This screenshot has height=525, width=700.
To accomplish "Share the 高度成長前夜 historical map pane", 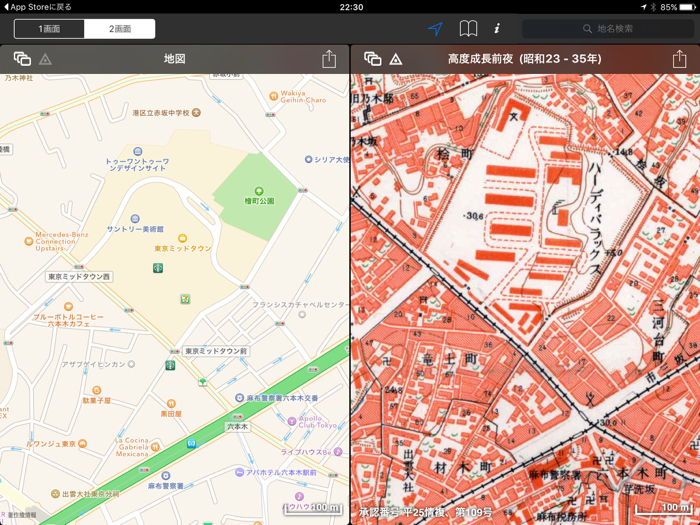I will [x=680, y=60].
